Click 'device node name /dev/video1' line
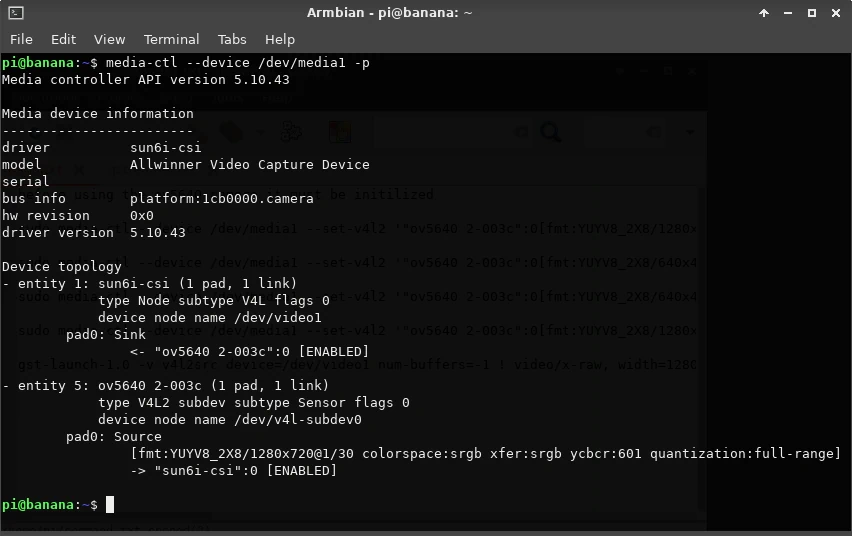This screenshot has width=852, height=536. point(210,317)
